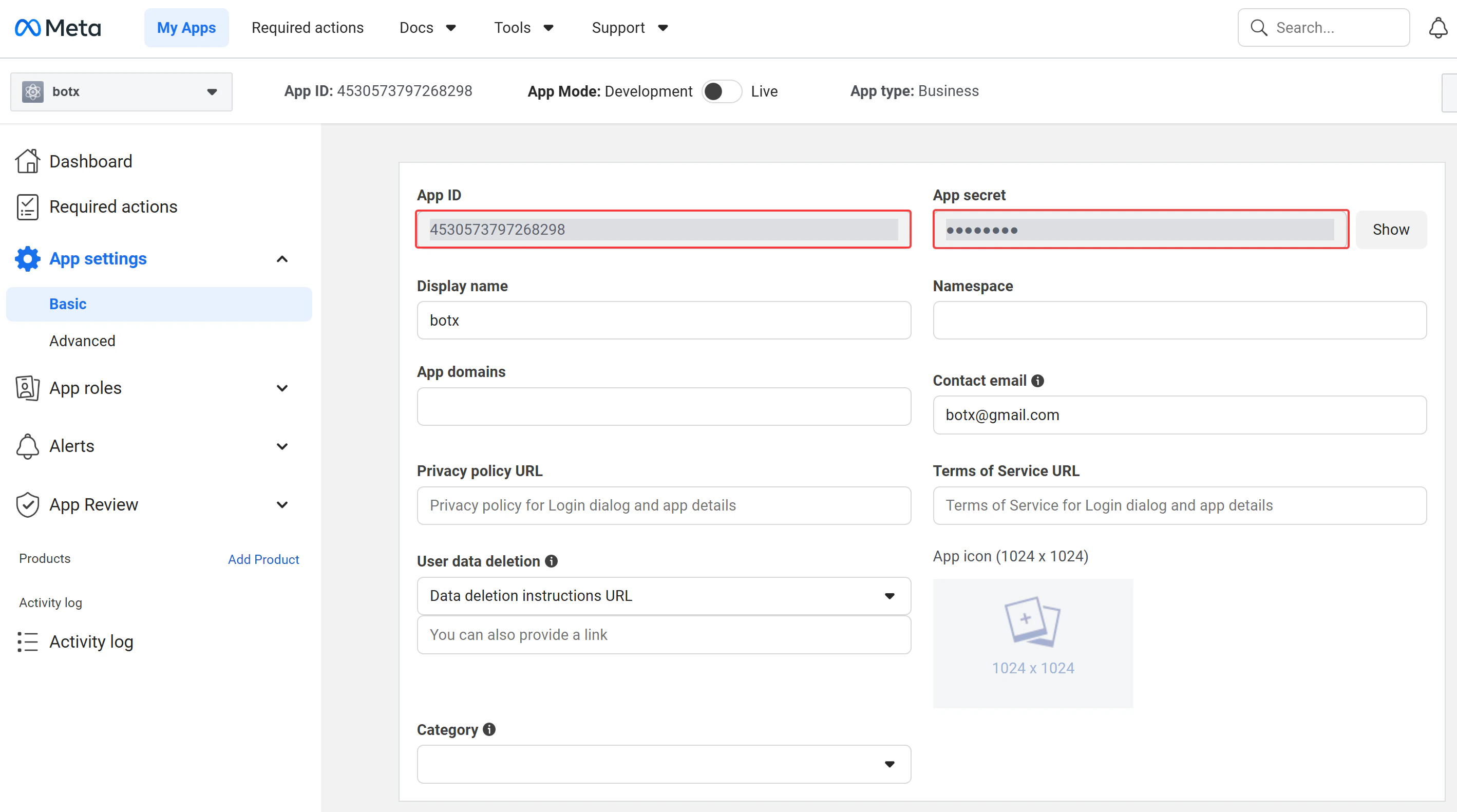Open the botx app selector dropdown
Viewport: 1457px width, 812px height.
121,91
